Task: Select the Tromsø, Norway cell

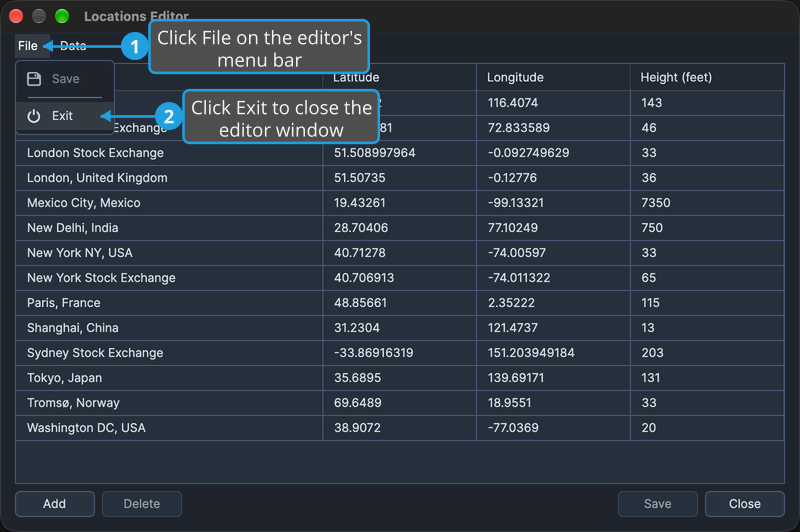Action: 169,403
